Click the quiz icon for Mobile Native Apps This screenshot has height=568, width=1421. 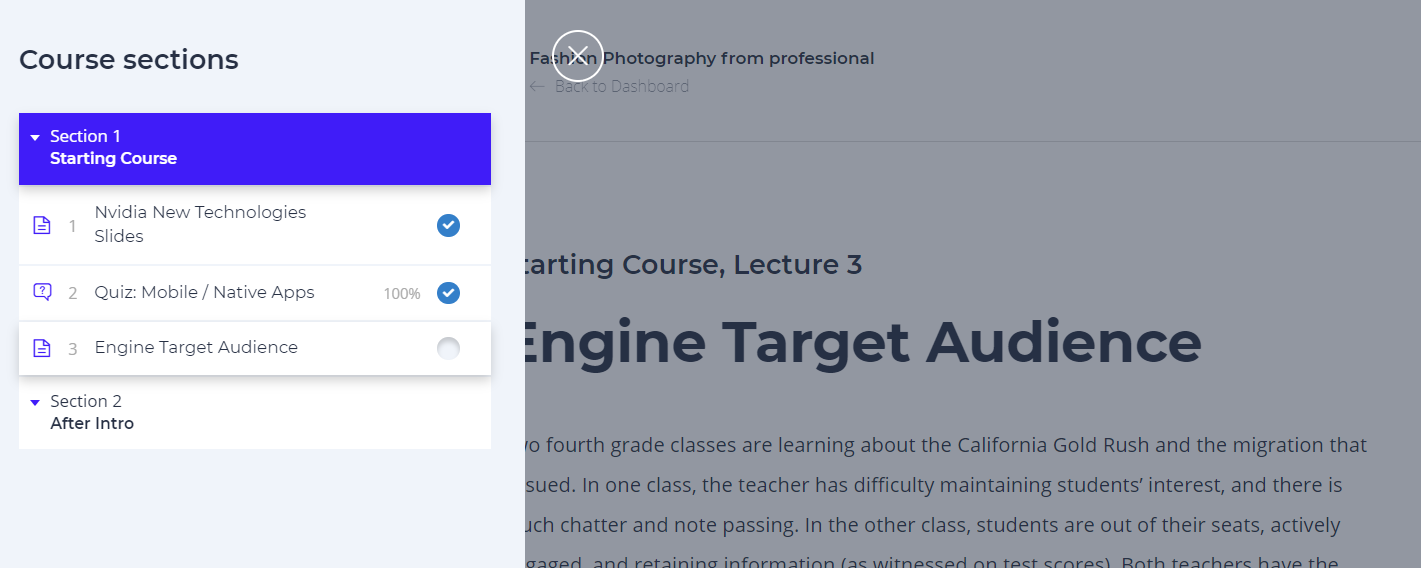point(42,292)
